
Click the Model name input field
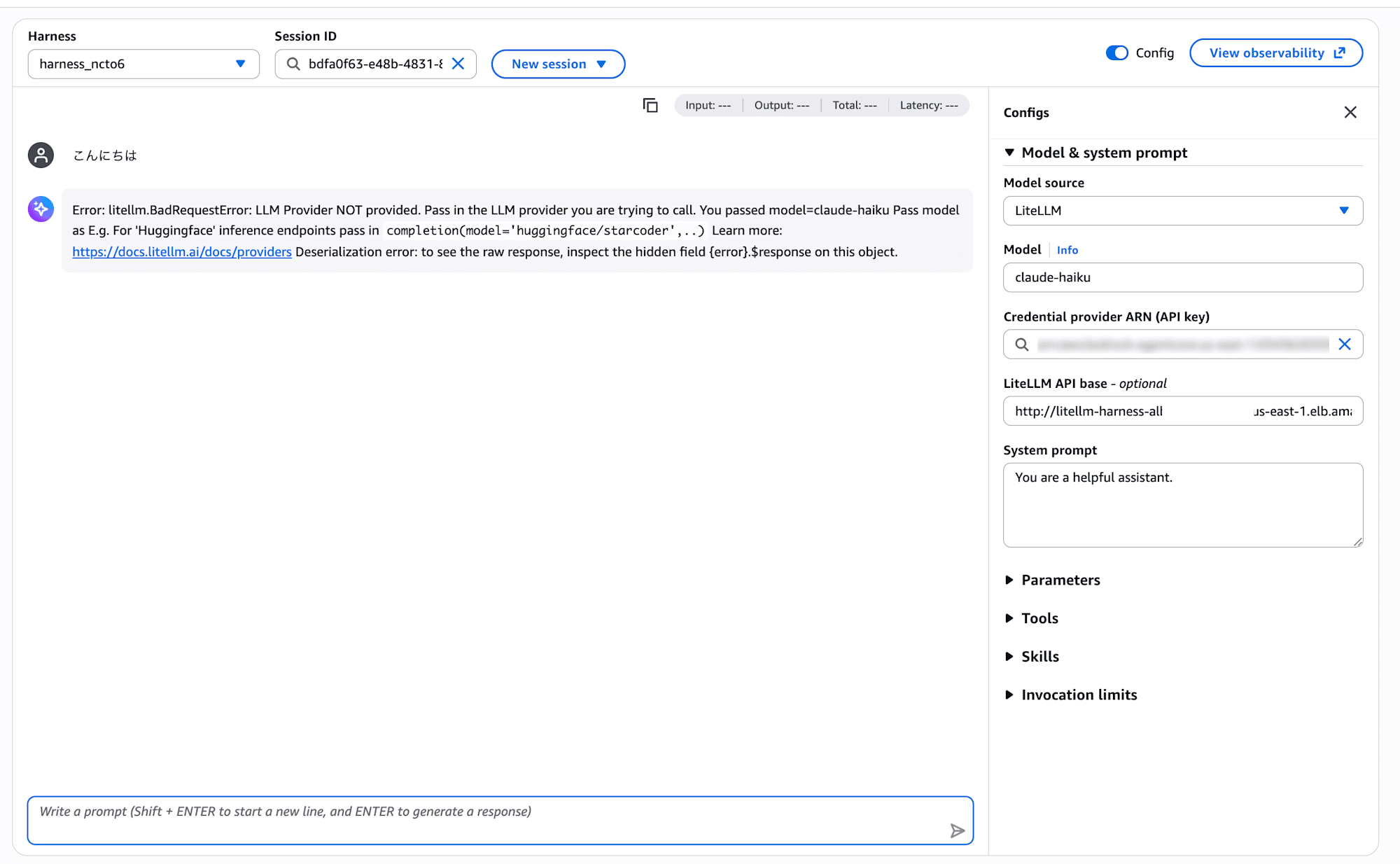point(1182,277)
